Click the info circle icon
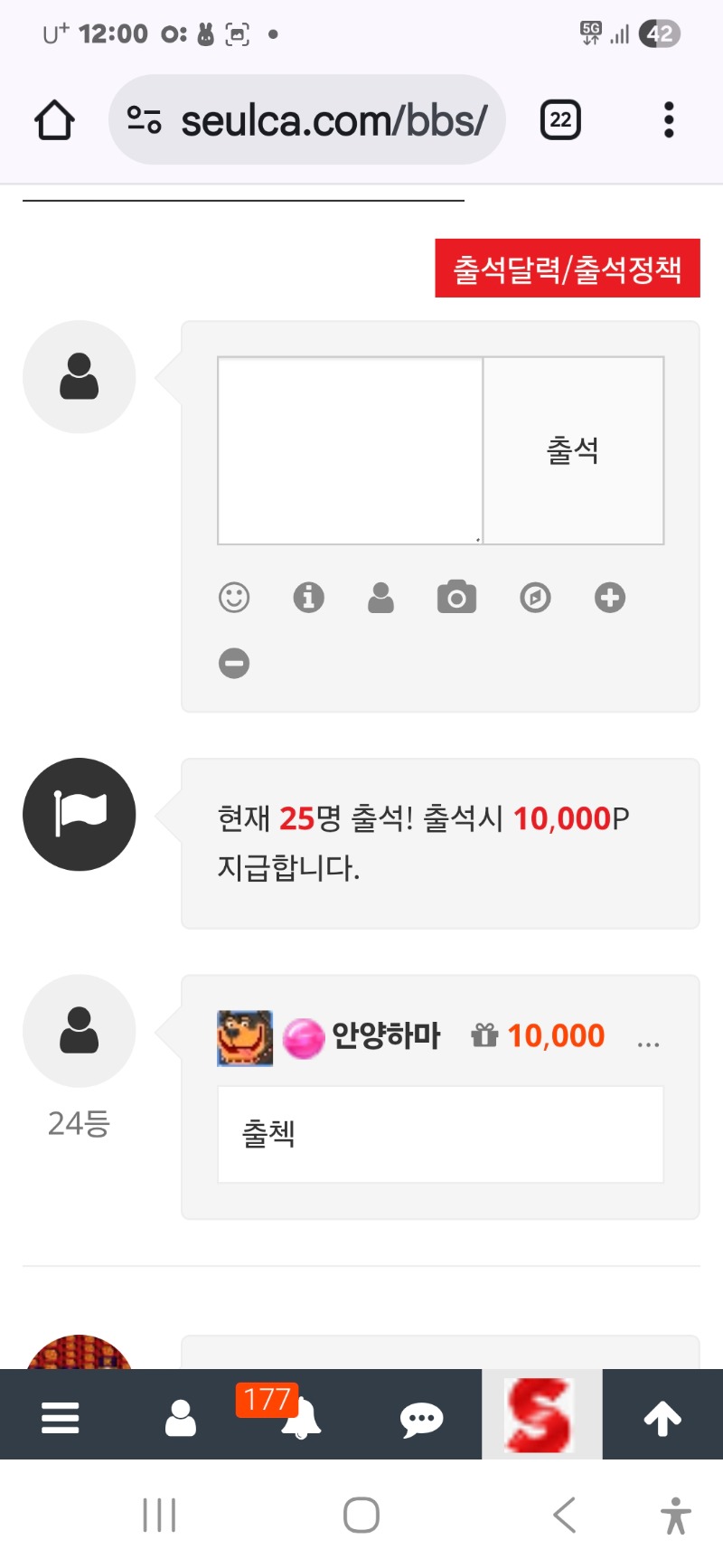 (x=309, y=598)
